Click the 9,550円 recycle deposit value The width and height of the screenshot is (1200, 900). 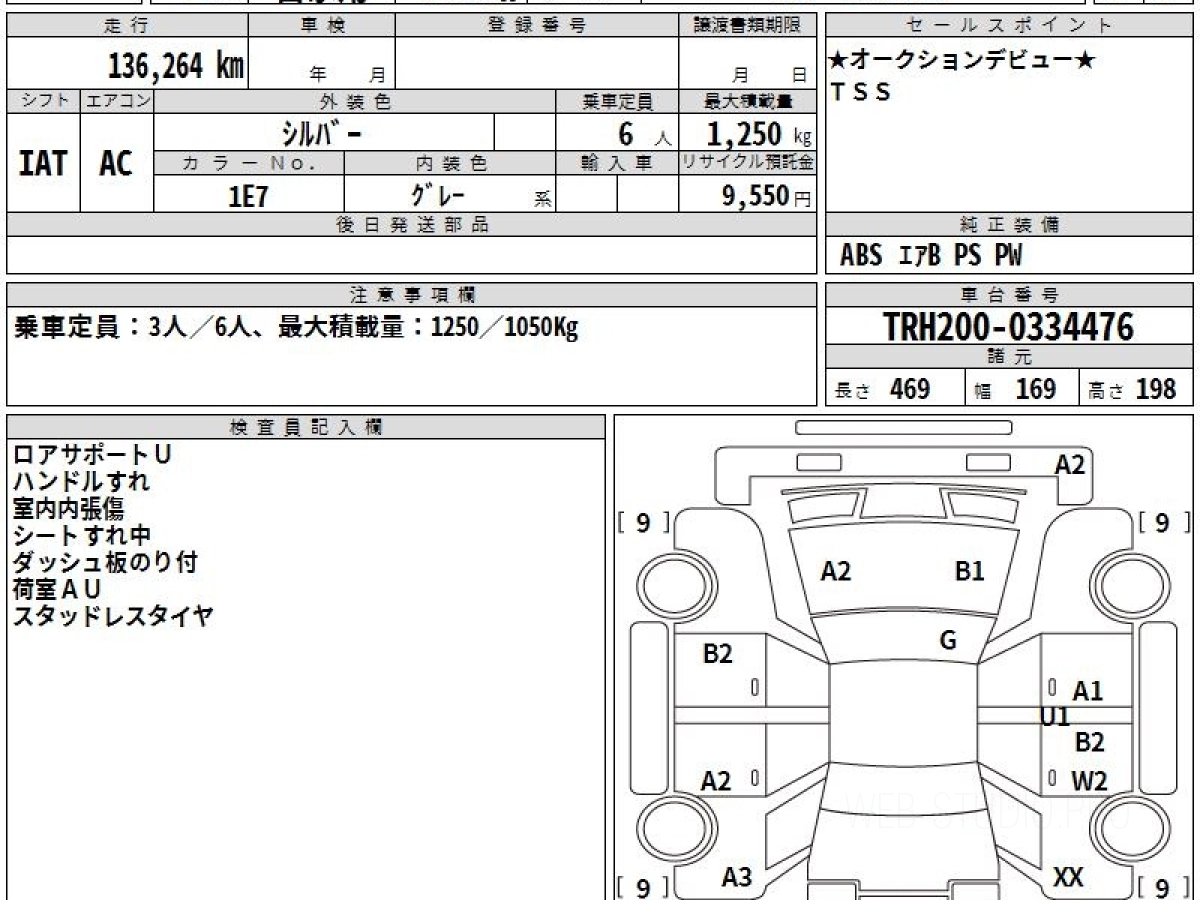click(766, 196)
